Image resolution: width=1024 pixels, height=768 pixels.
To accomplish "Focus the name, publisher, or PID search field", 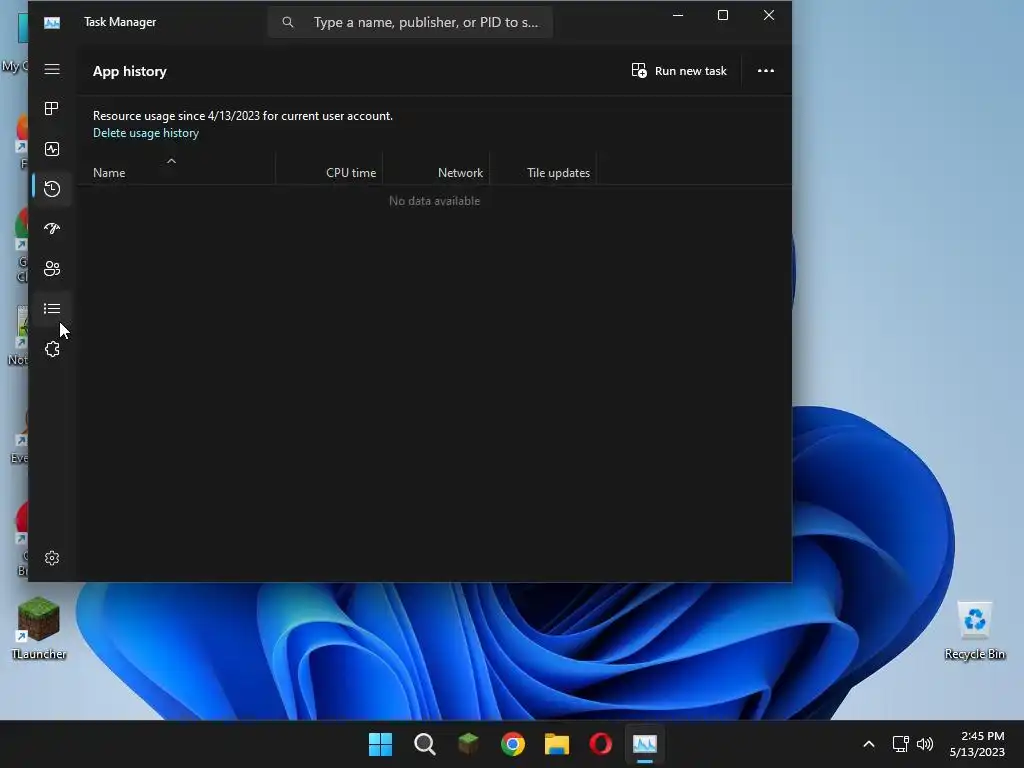I will pyautogui.click(x=410, y=22).
